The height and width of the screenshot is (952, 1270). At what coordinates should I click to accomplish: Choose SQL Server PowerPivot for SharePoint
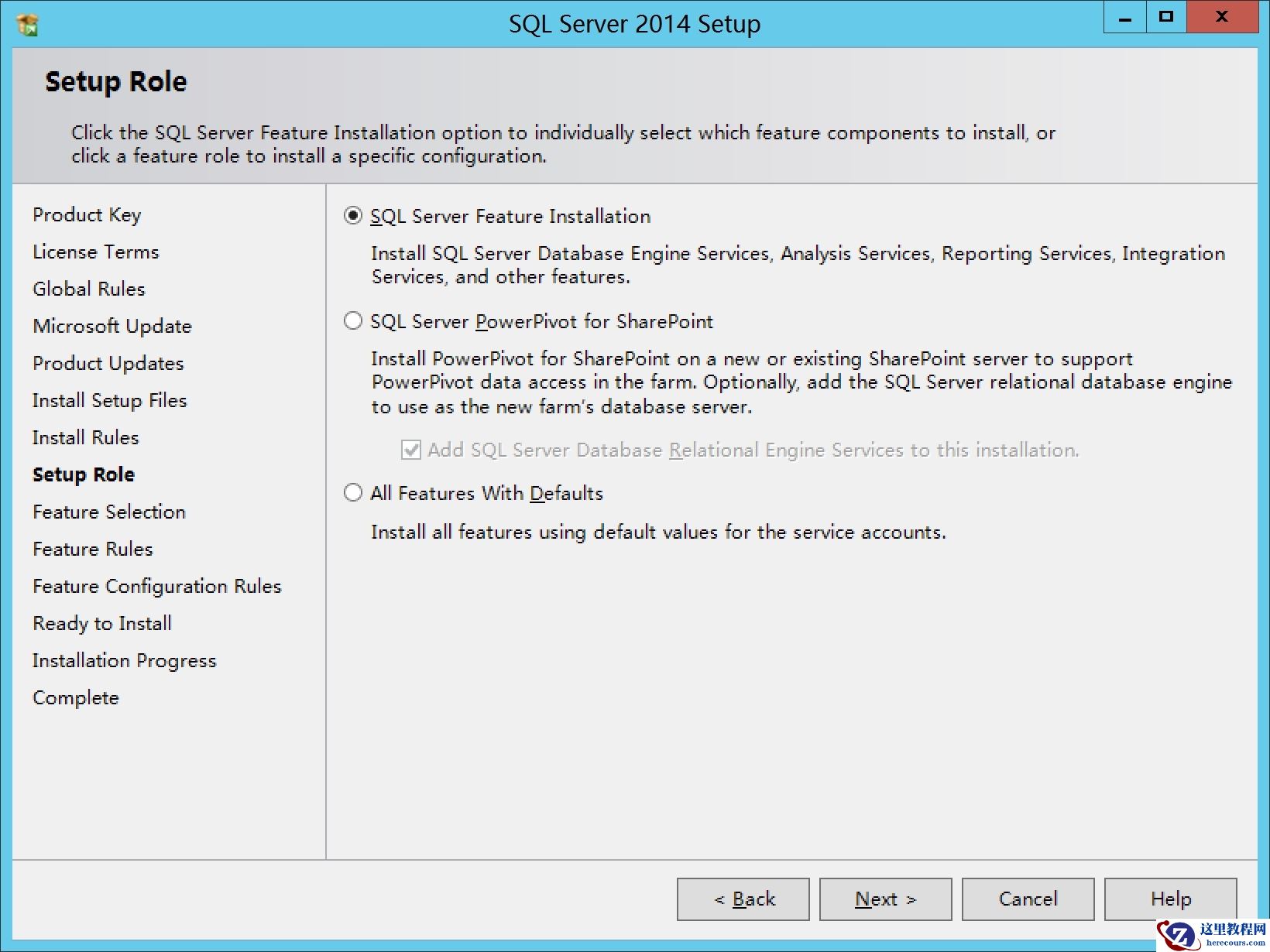tap(352, 320)
